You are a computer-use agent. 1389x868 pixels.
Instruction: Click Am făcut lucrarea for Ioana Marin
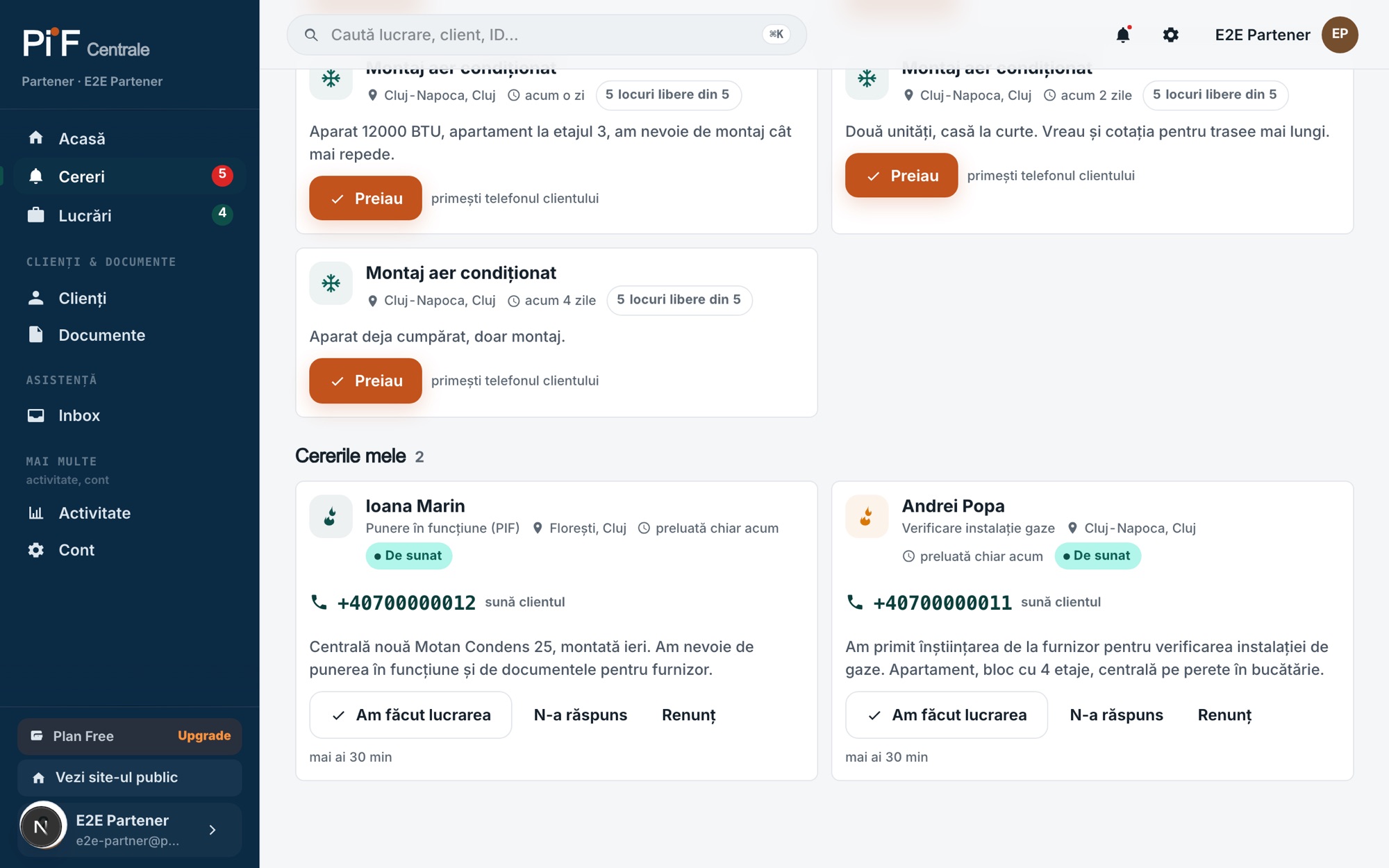tap(410, 715)
